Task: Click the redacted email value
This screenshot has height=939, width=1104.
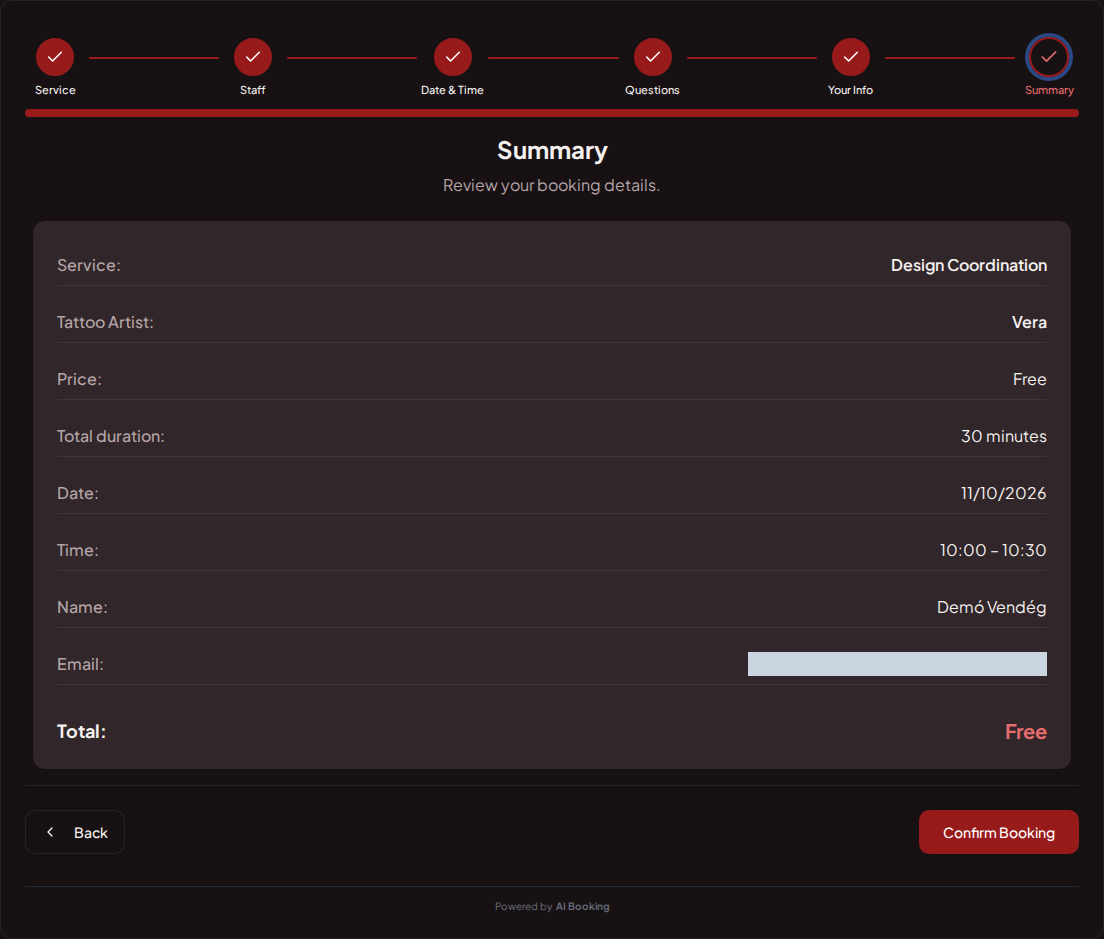Action: pyautogui.click(x=897, y=664)
